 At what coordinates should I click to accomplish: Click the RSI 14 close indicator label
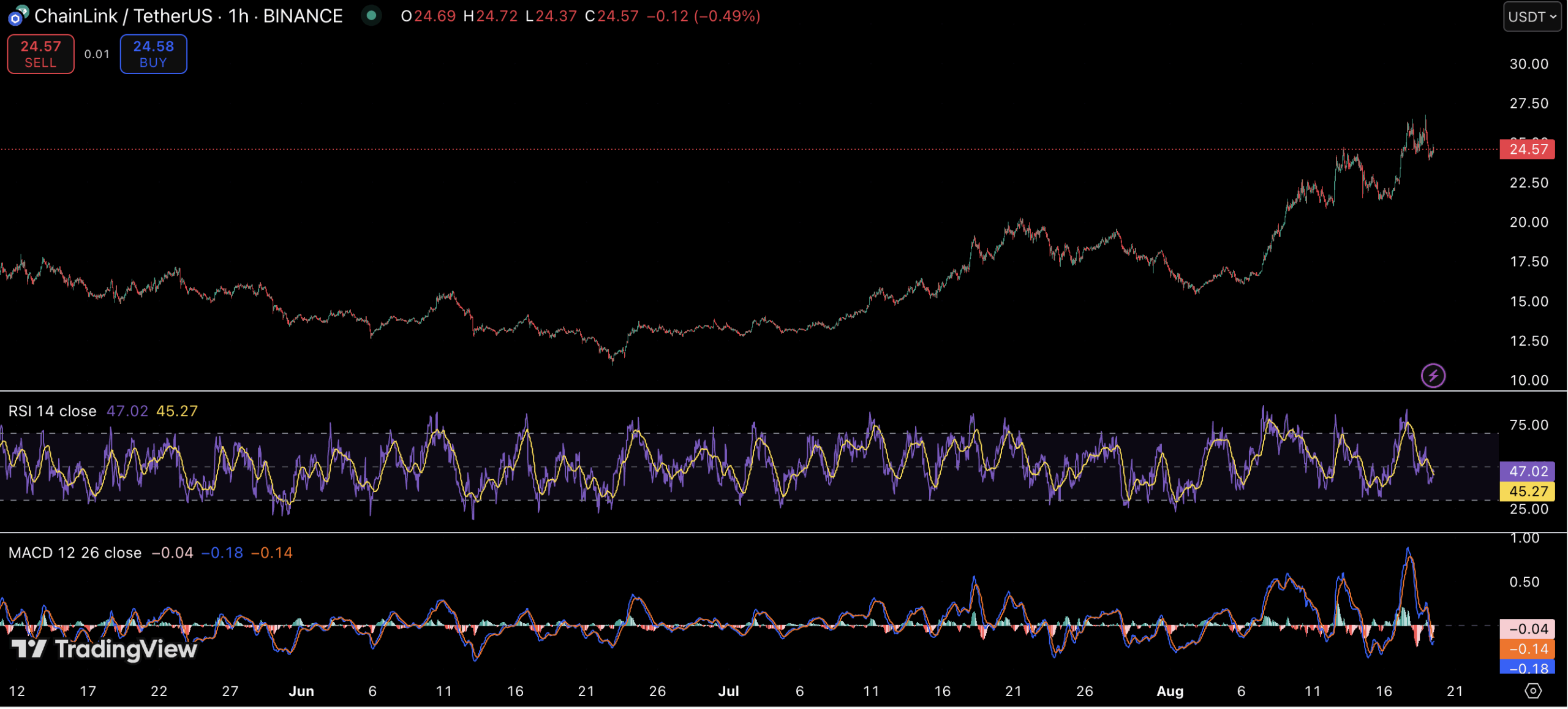[52, 411]
